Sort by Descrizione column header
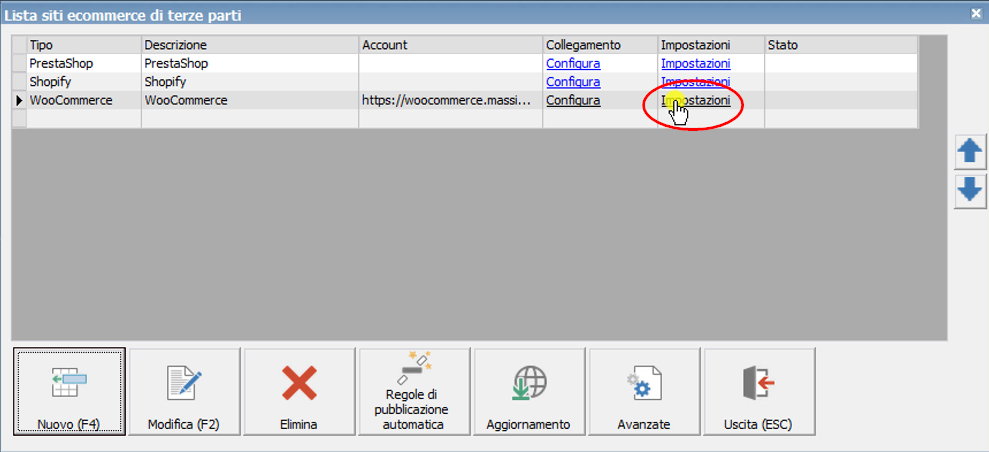Screen dimensions: 989x452 (x=250, y=45)
